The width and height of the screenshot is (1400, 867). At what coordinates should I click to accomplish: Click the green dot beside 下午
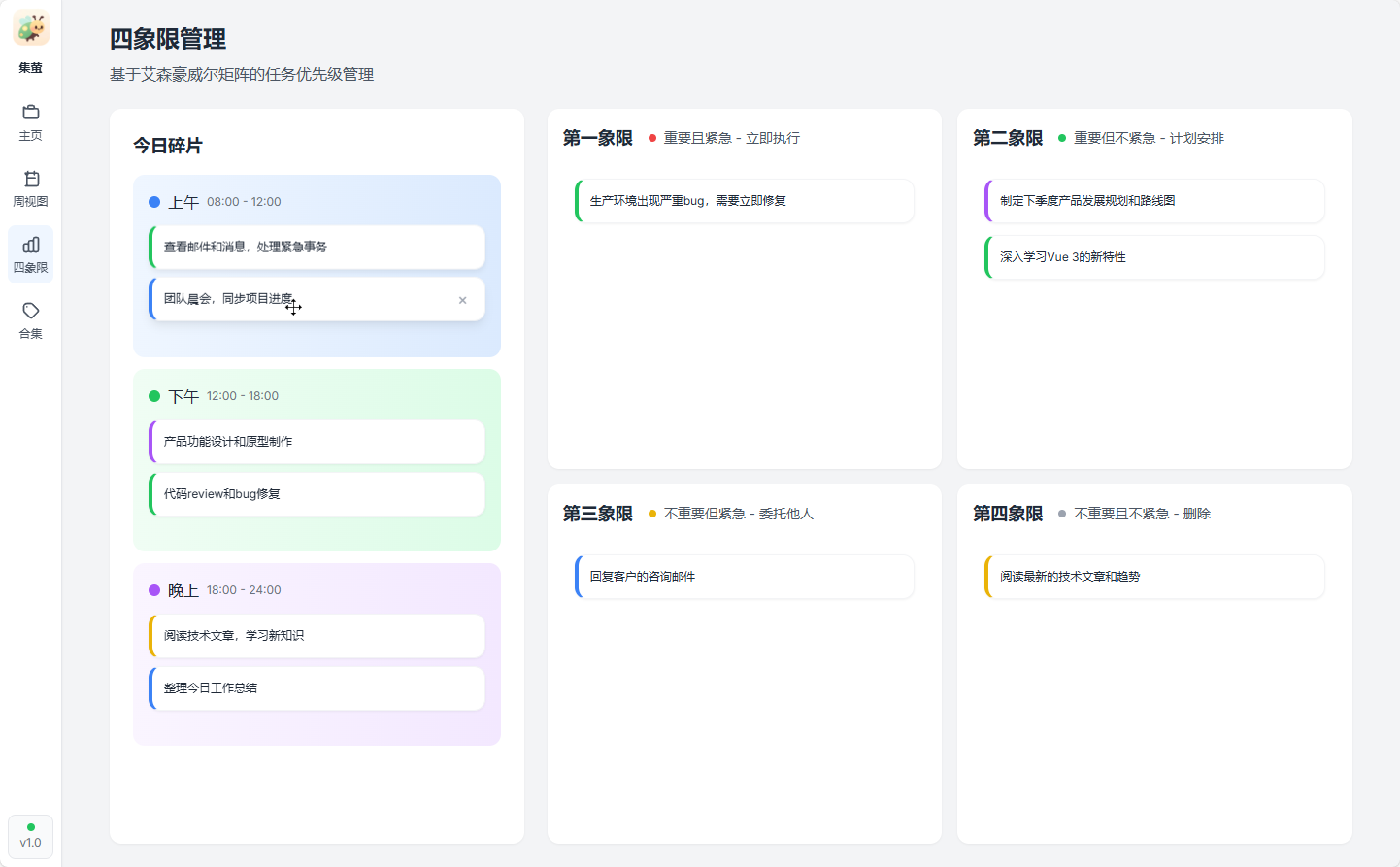pyautogui.click(x=154, y=396)
